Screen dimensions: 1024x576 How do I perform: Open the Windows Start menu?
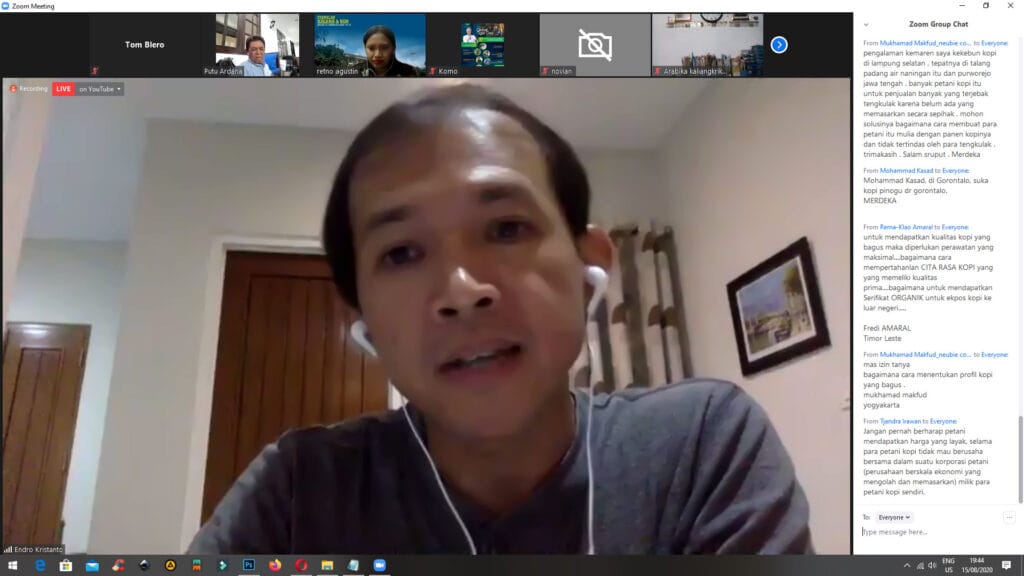point(12,566)
